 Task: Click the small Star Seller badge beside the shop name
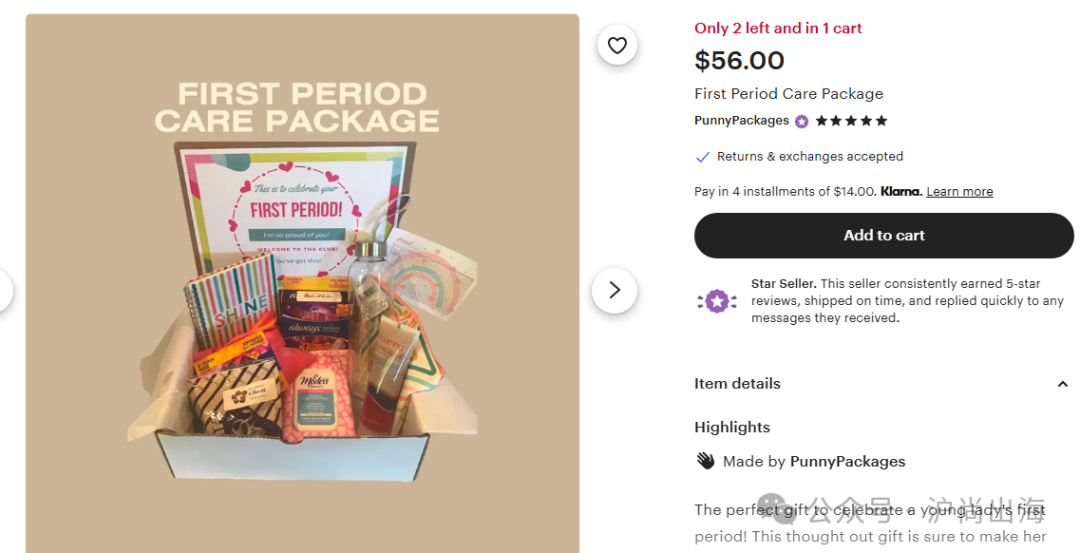tap(802, 121)
